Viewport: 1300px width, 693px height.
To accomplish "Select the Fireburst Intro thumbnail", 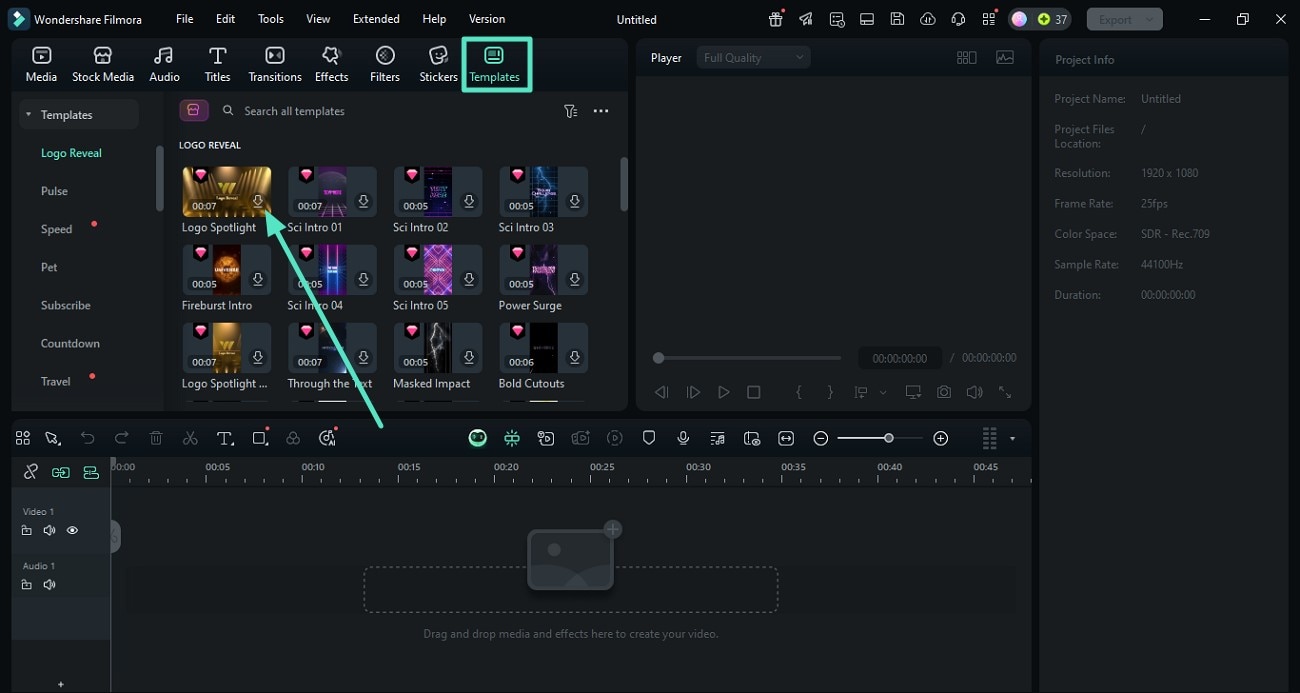I will pyautogui.click(x=227, y=270).
